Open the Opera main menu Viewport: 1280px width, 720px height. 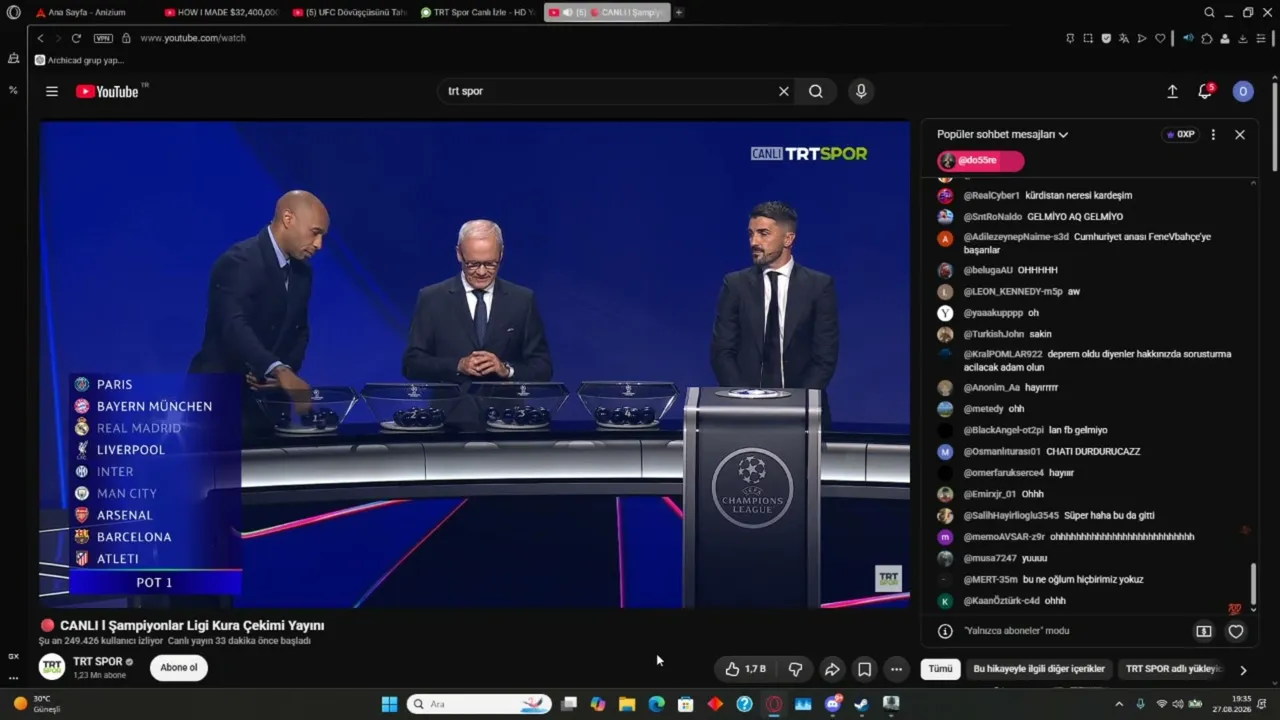click(13, 12)
